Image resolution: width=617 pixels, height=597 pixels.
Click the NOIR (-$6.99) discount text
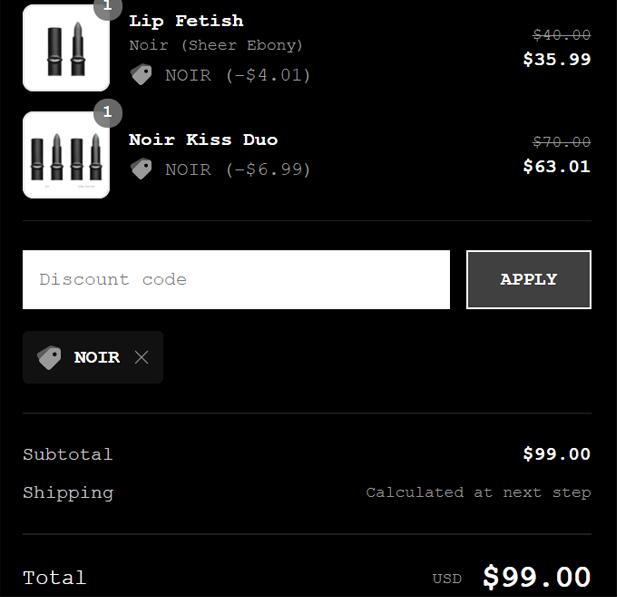point(238,170)
